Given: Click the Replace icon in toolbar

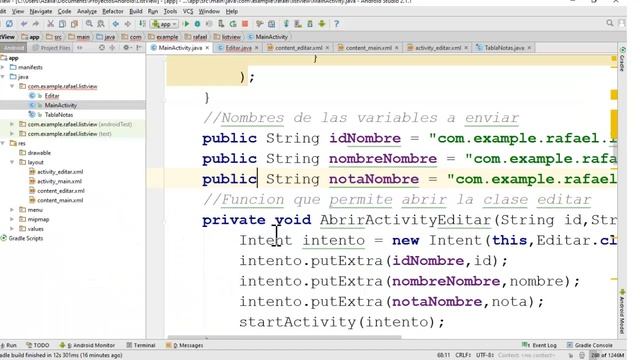Looking at the screenshot, I should tap(100, 24).
